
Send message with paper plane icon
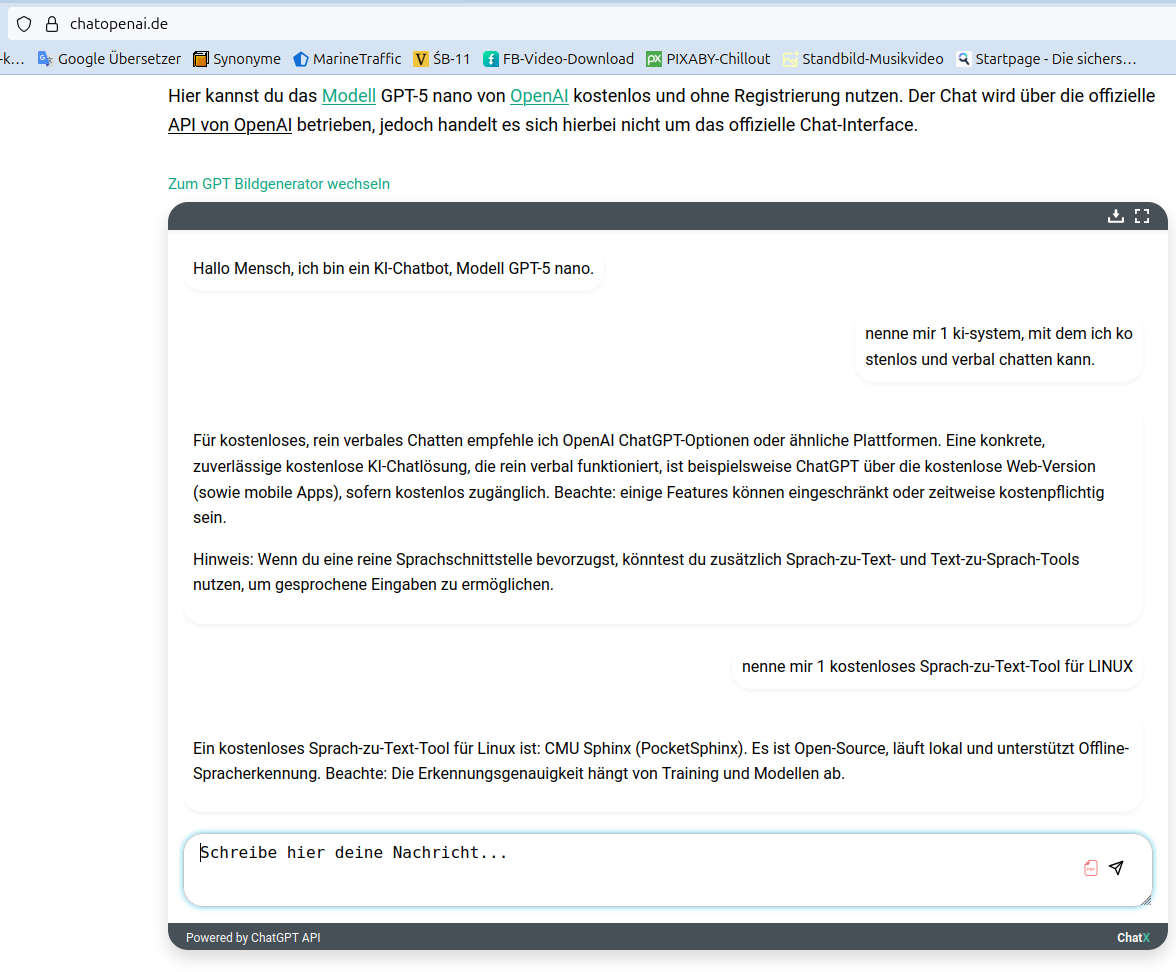[1117, 868]
